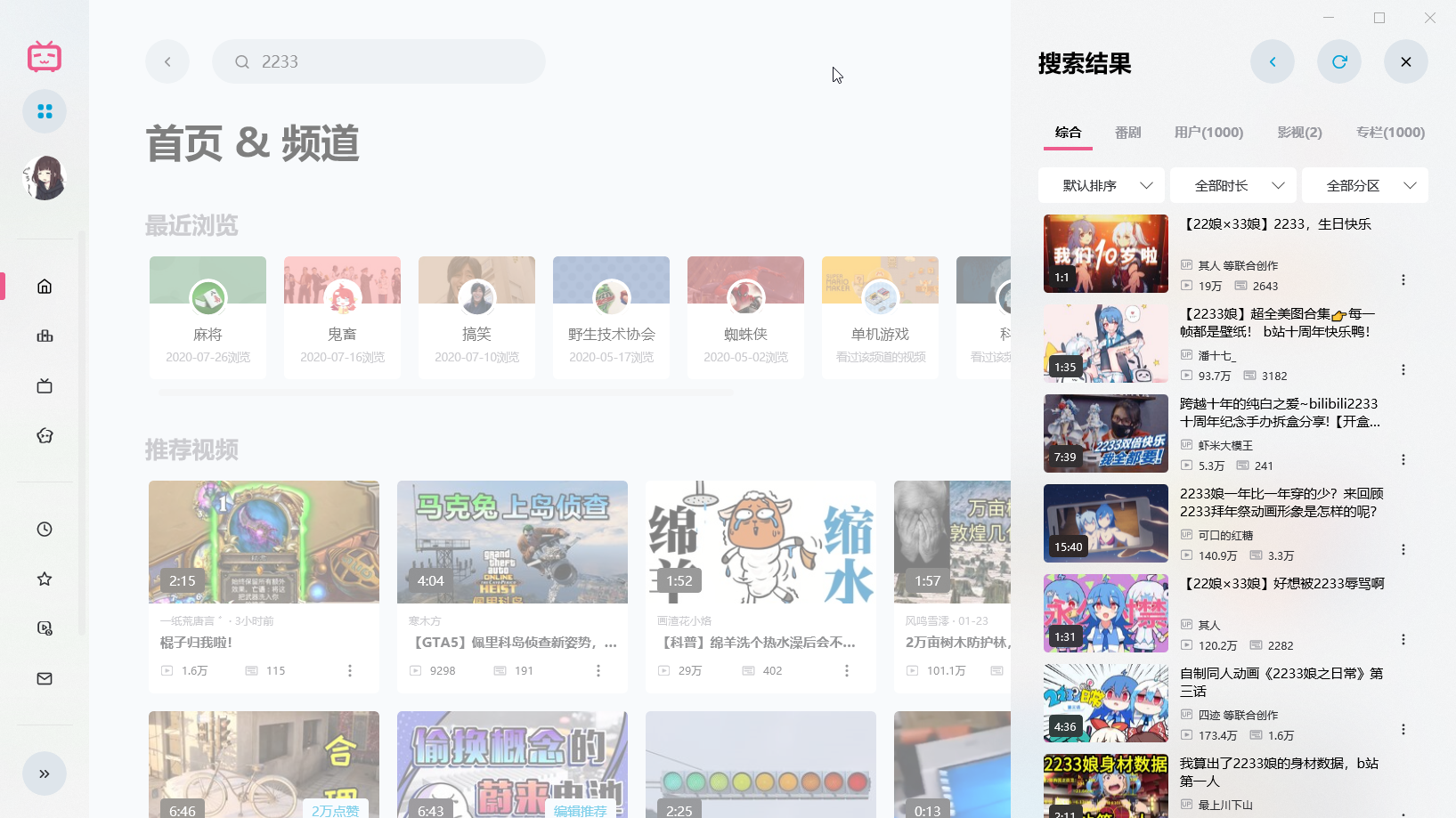Go back in the search results panel
Image resolution: width=1456 pixels, height=818 pixels.
tap(1273, 61)
